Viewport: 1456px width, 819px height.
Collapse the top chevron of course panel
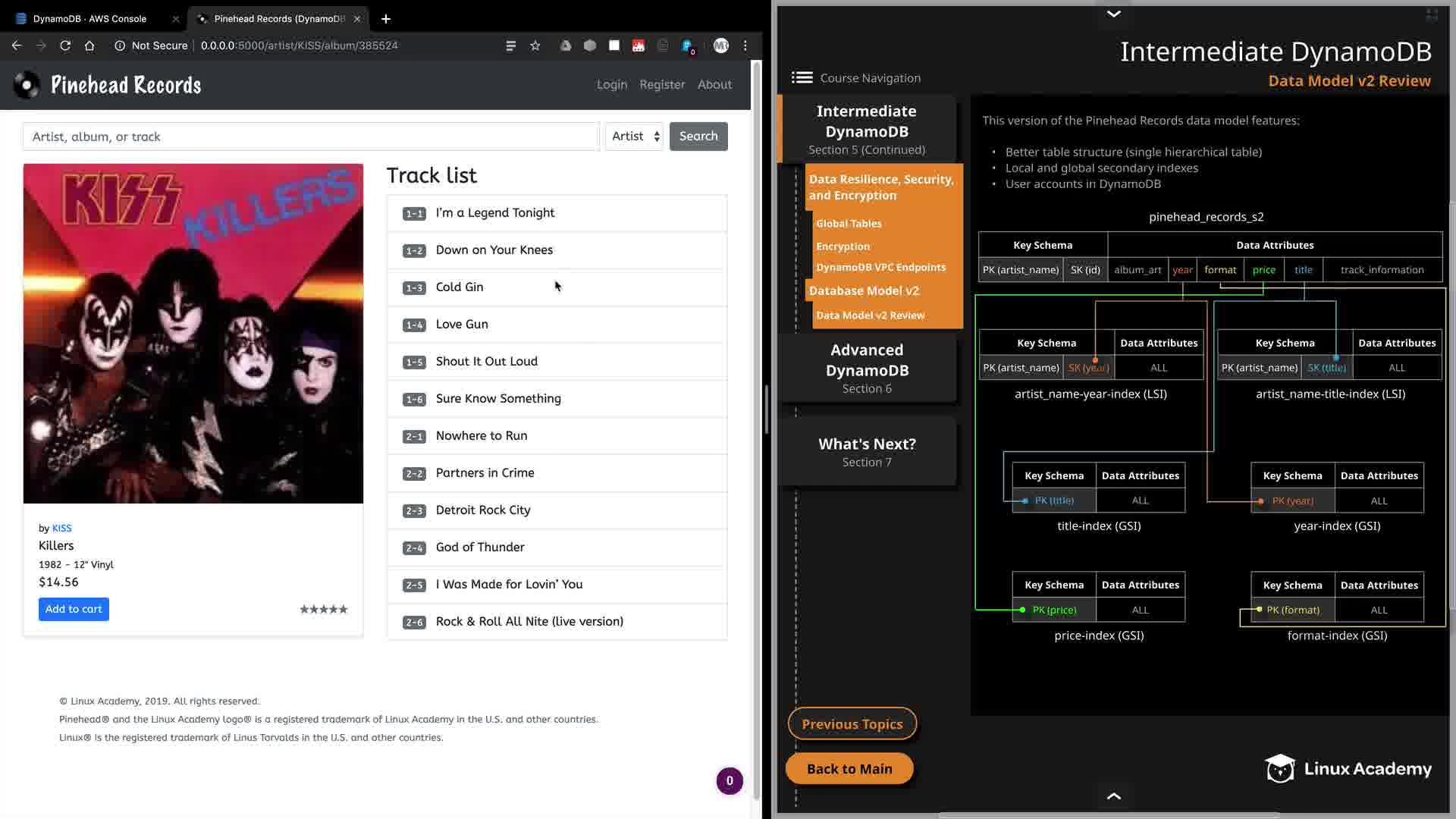[1113, 14]
